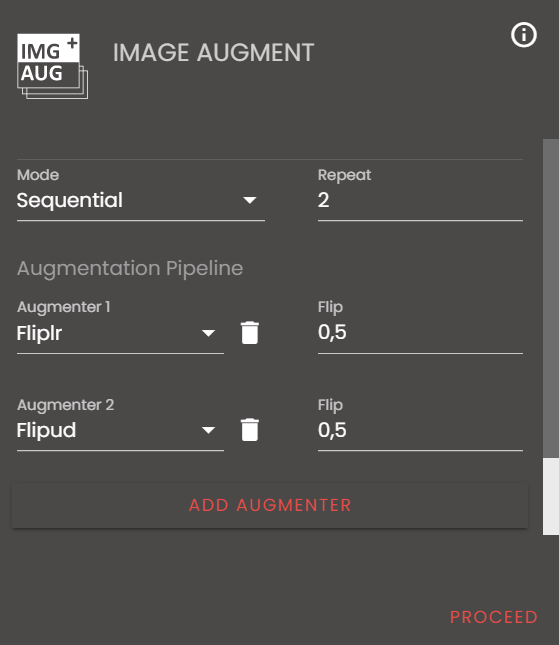Select the Sequential mode field
Image resolution: width=559 pixels, height=645 pixels.
(141, 200)
